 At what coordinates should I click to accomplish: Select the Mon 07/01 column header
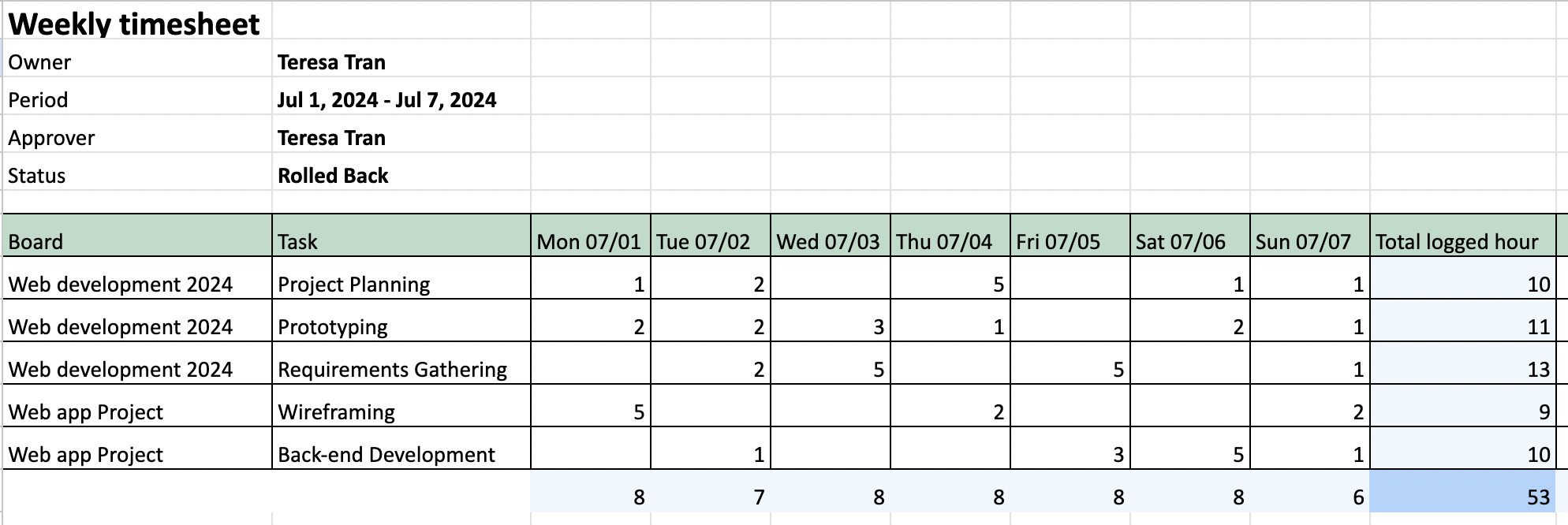click(590, 241)
